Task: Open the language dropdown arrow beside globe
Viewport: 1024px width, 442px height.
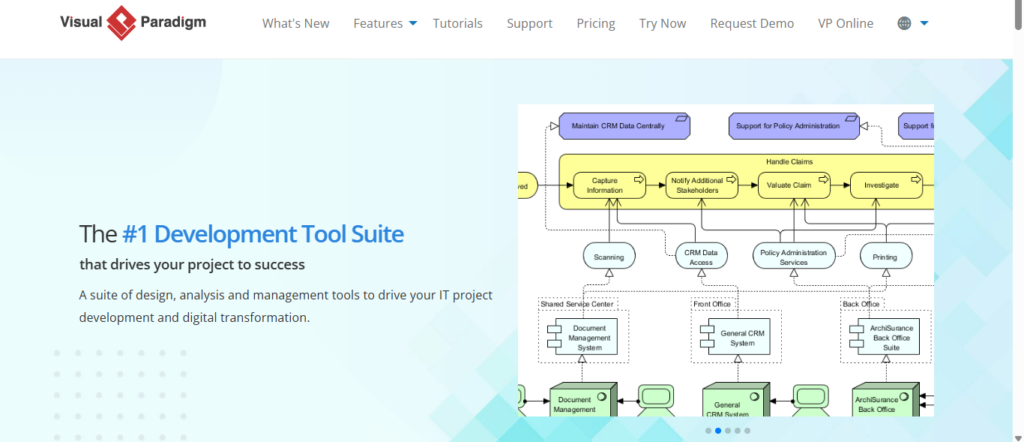Action: pyautogui.click(x=924, y=24)
